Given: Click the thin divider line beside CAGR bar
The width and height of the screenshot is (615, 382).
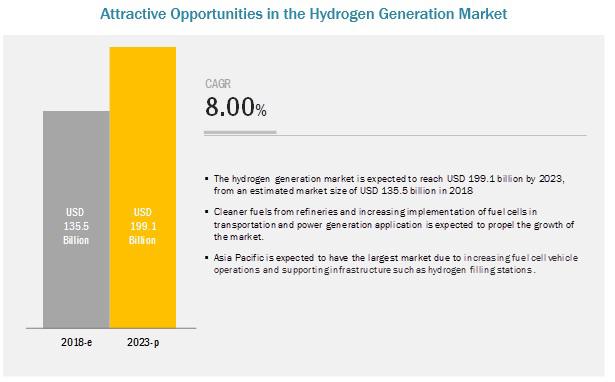Looking at the screenshot, I should (431, 135).
